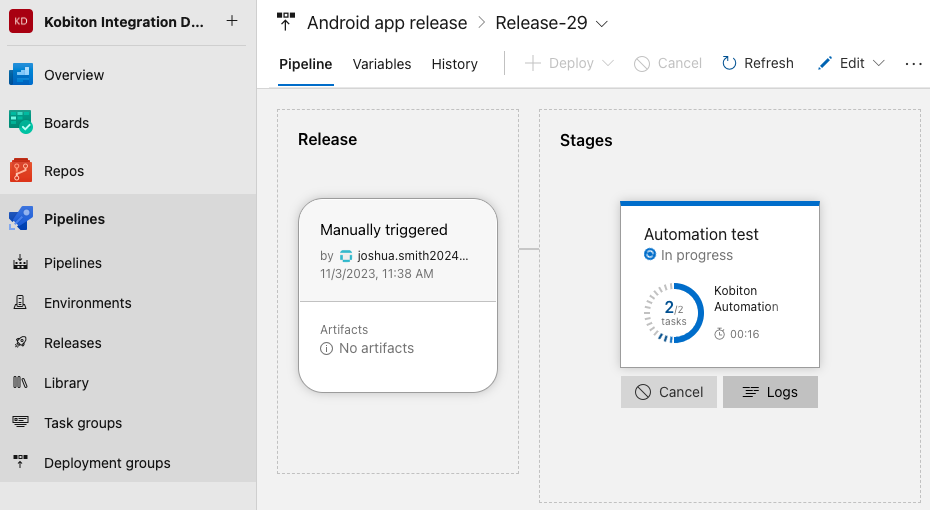Click the No artifacts info icon
This screenshot has width=930, height=510.
[x=326, y=349]
